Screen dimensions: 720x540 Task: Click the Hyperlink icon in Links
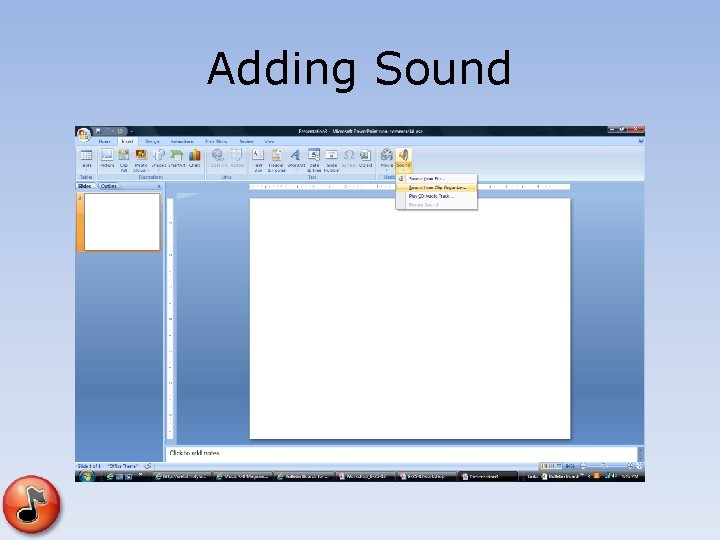coord(218,155)
